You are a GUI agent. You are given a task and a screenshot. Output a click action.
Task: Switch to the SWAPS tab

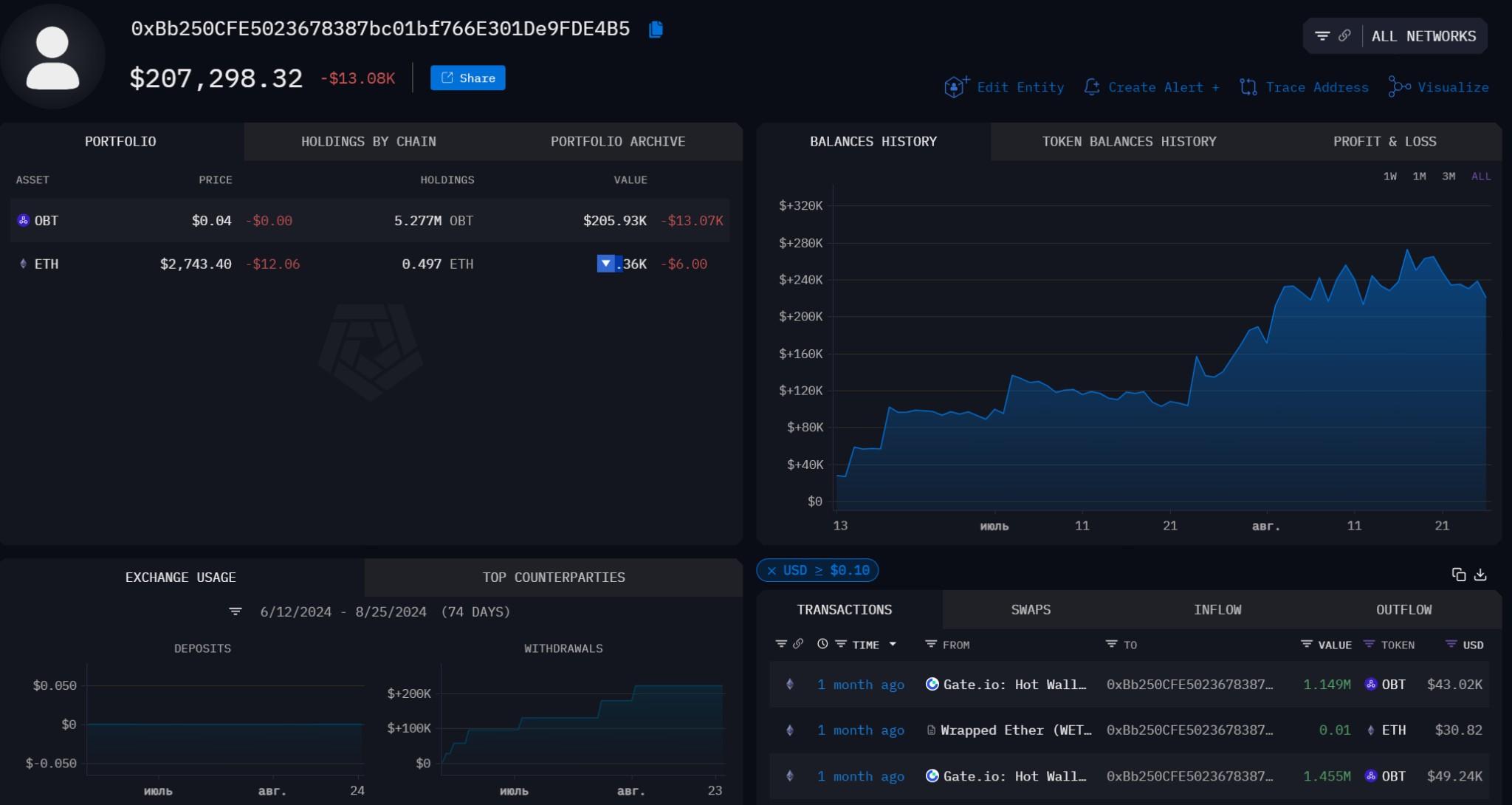coord(1031,609)
